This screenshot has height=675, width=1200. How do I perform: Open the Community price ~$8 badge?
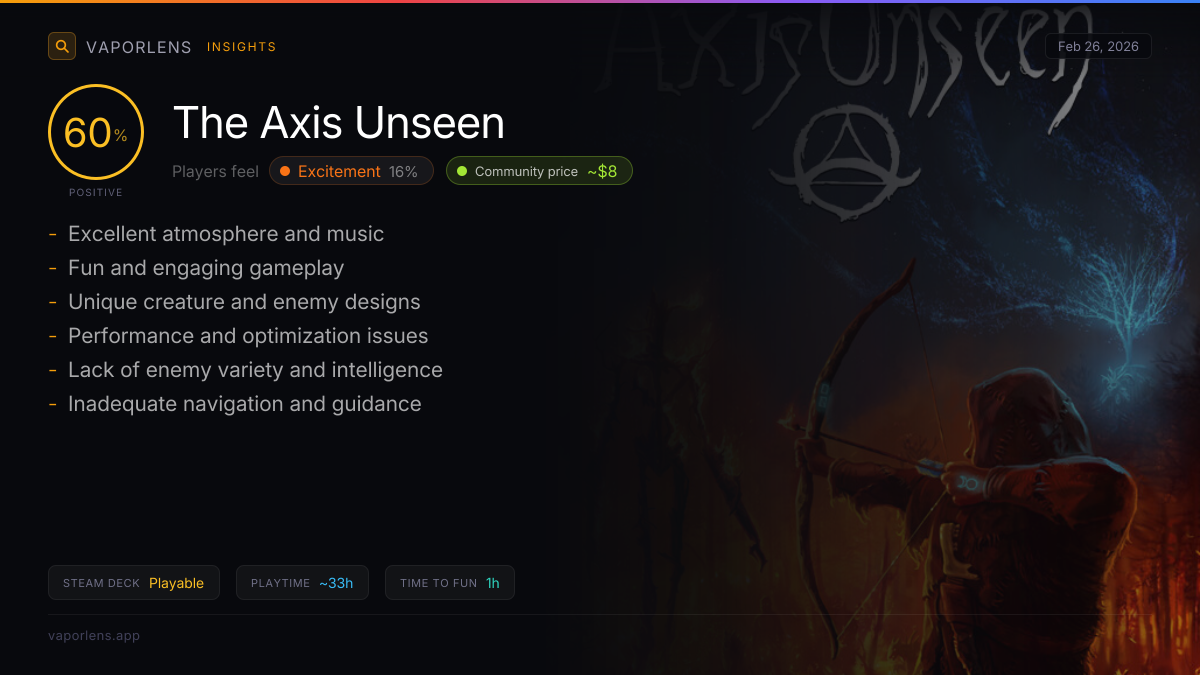coord(539,171)
